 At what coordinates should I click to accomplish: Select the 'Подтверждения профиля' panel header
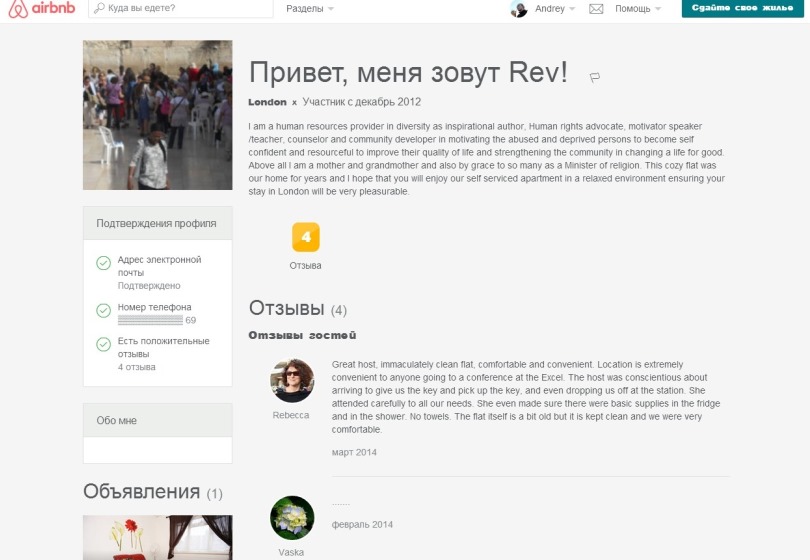click(158, 223)
